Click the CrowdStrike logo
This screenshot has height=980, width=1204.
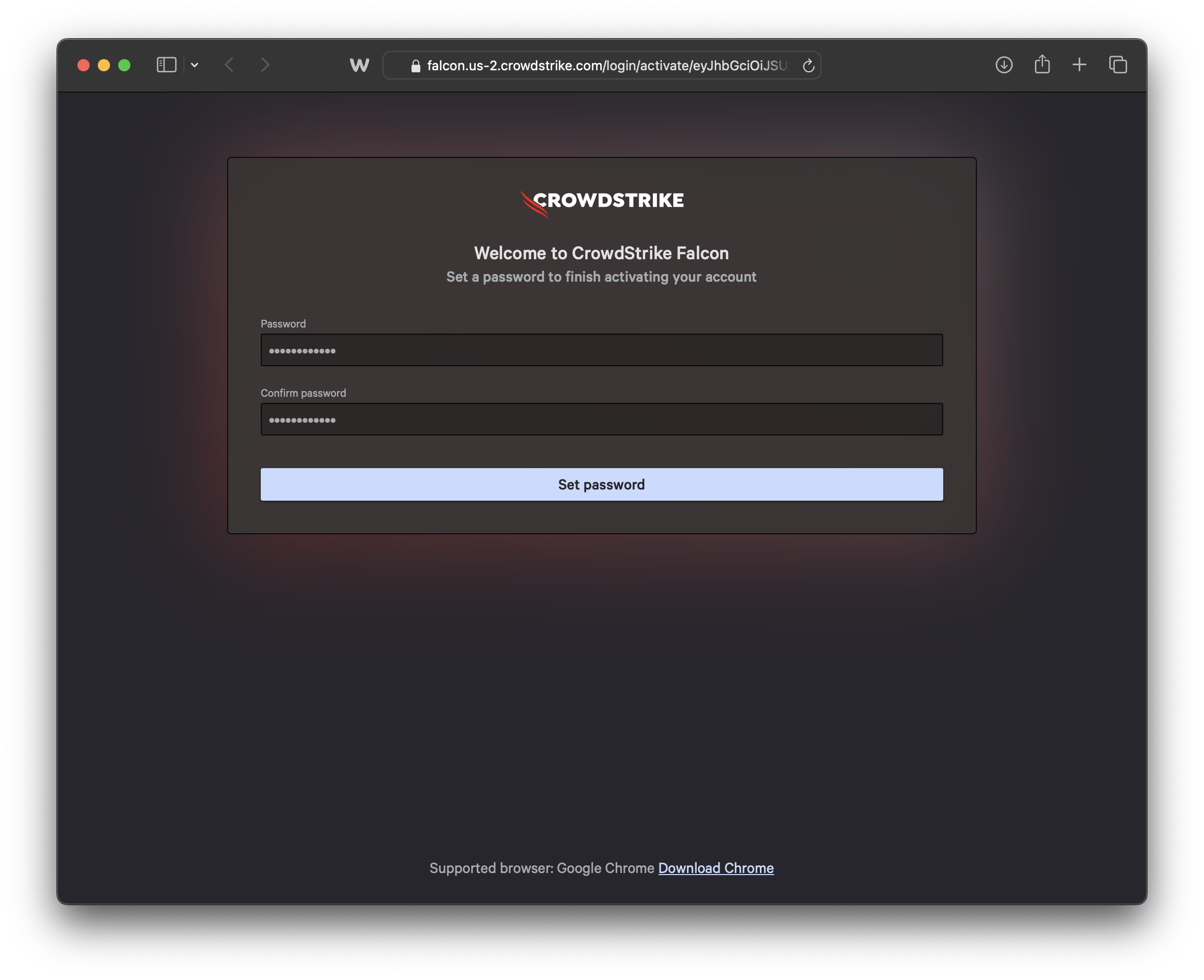601,202
